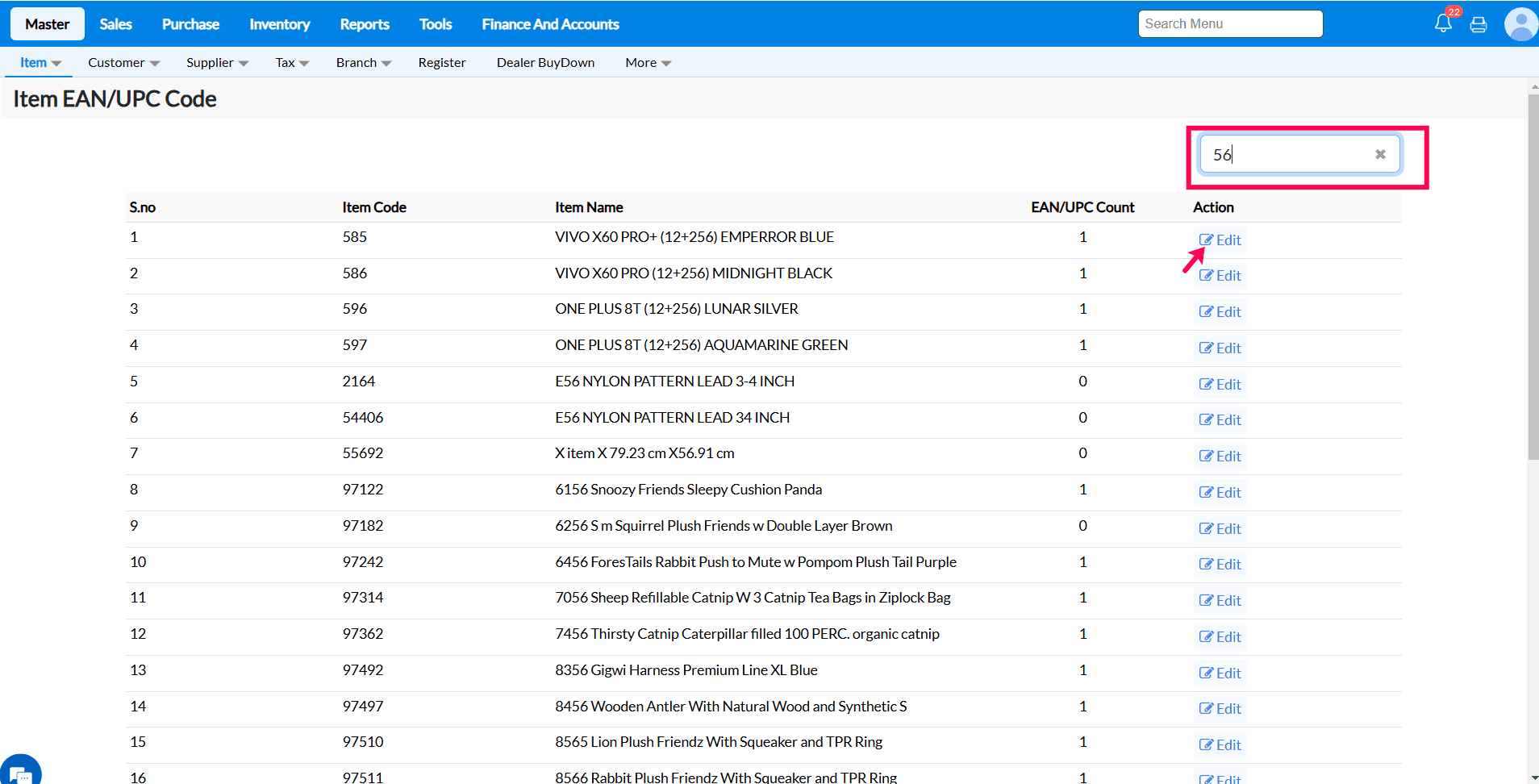This screenshot has height=784, width=1539.
Task: Click the vertical page scrollbar
Action: coord(1533,277)
